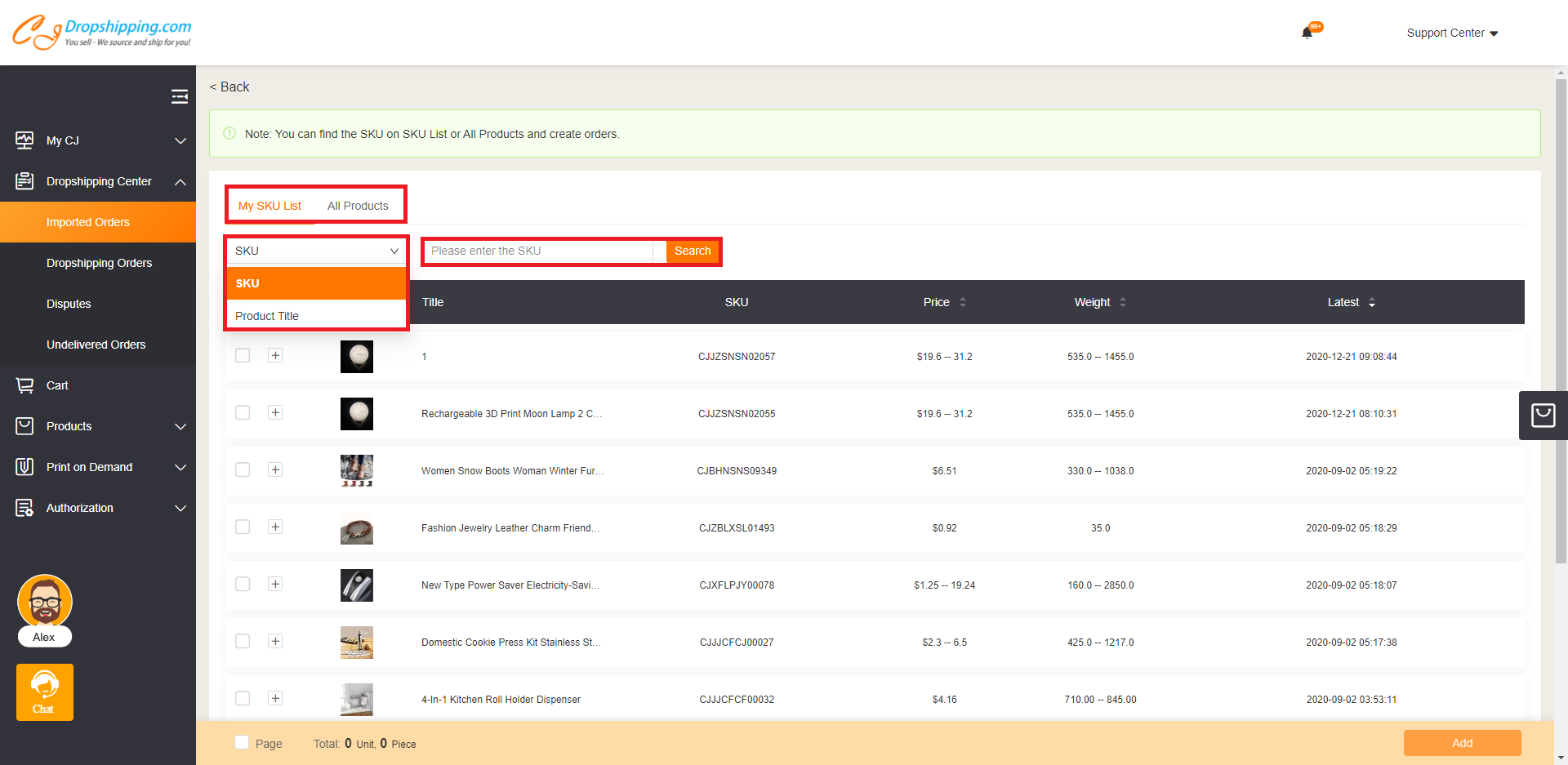Collapse the sidebar with the hamburger icon
Screen dimensions: 1568x765
[x=180, y=96]
